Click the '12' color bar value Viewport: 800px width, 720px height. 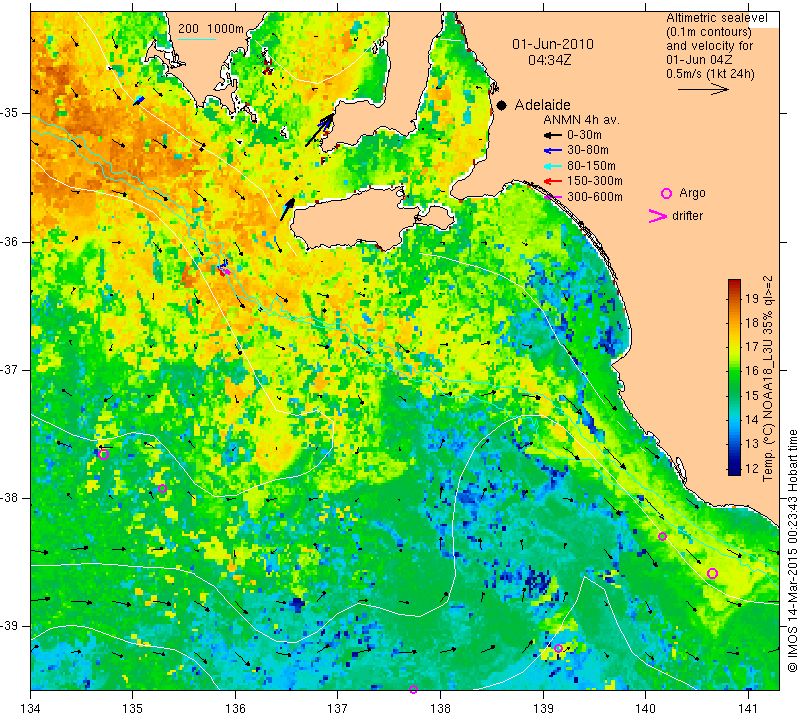(x=752, y=467)
